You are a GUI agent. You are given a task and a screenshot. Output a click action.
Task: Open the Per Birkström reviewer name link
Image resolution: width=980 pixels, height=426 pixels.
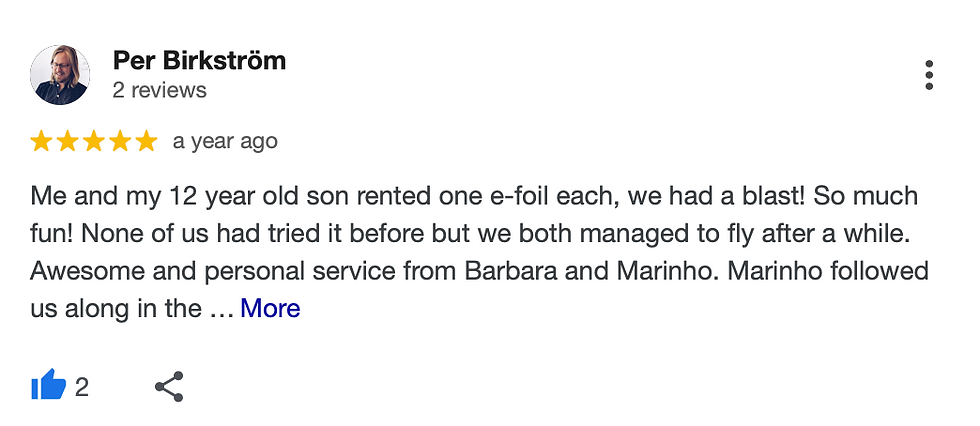point(199,61)
